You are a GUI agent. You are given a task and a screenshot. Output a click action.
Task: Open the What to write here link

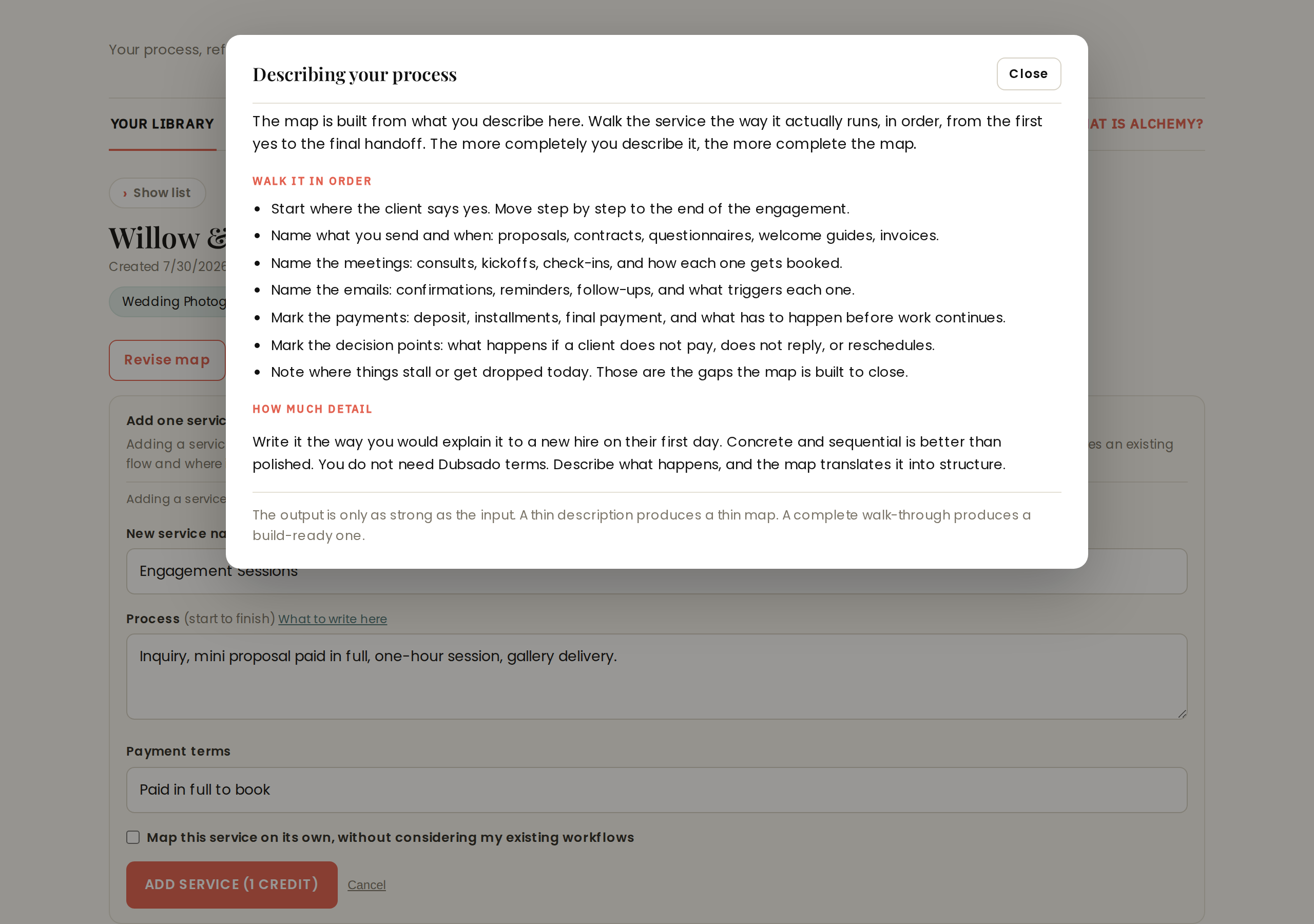click(x=333, y=619)
